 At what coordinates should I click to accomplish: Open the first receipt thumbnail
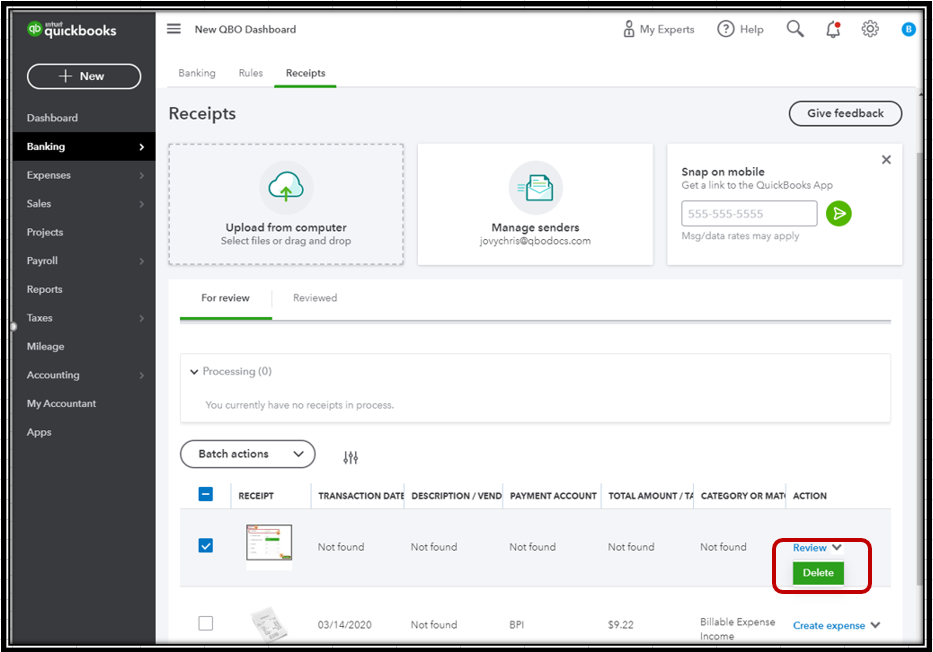(269, 543)
